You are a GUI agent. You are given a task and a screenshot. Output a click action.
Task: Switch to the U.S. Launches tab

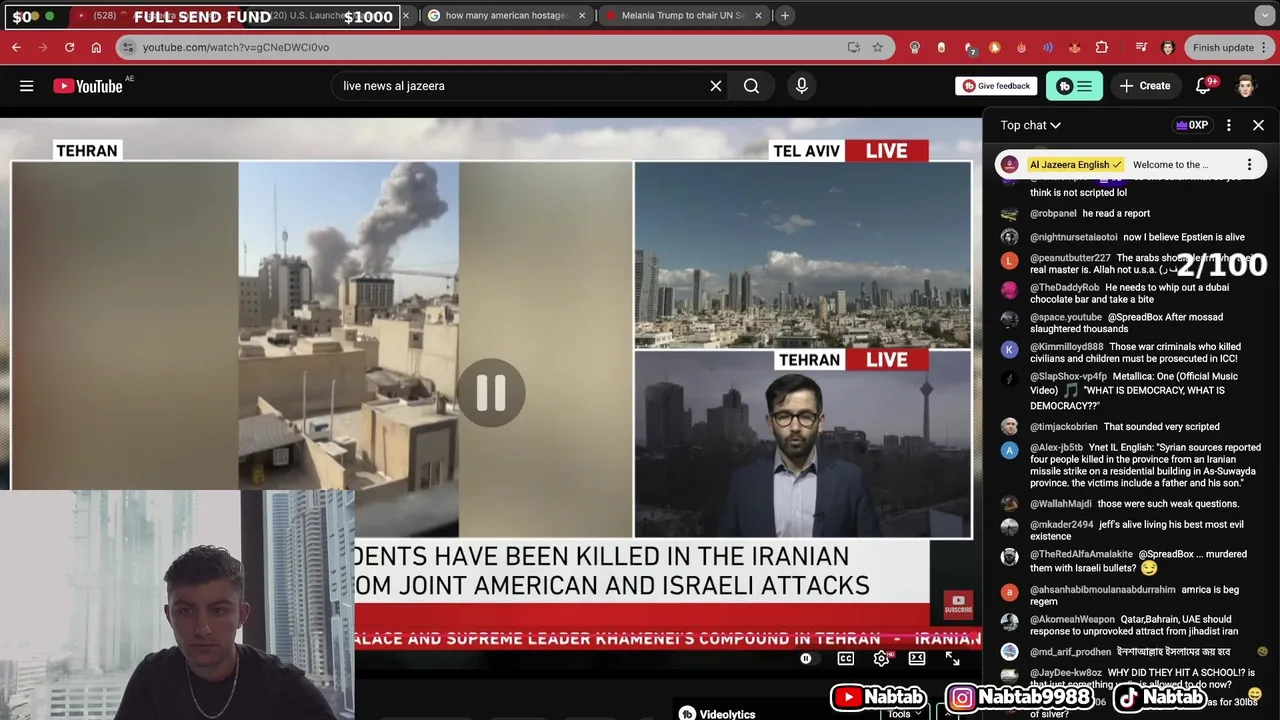point(330,16)
